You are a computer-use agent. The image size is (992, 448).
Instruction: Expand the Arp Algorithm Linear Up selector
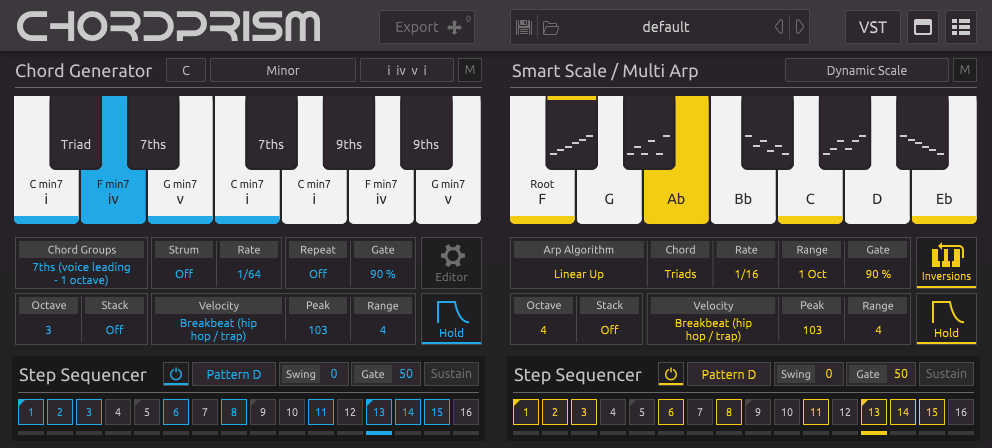(x=579, y=273)
